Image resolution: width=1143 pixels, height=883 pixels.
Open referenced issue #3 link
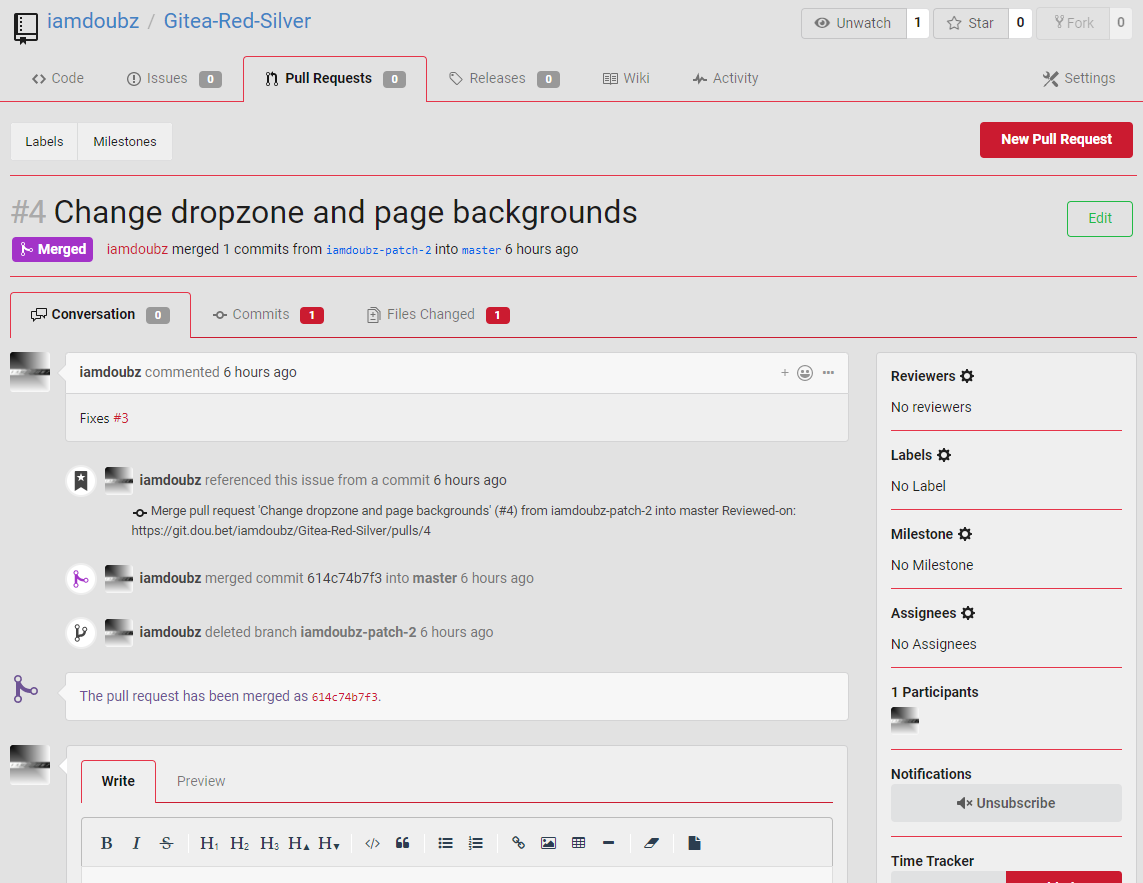(x=120, y=418)
